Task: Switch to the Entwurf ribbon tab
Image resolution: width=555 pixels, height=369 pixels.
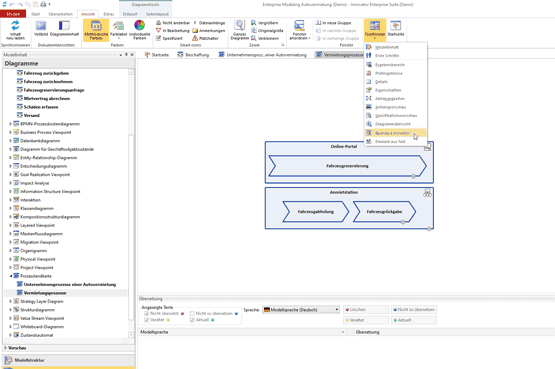Action: point(130,14)
